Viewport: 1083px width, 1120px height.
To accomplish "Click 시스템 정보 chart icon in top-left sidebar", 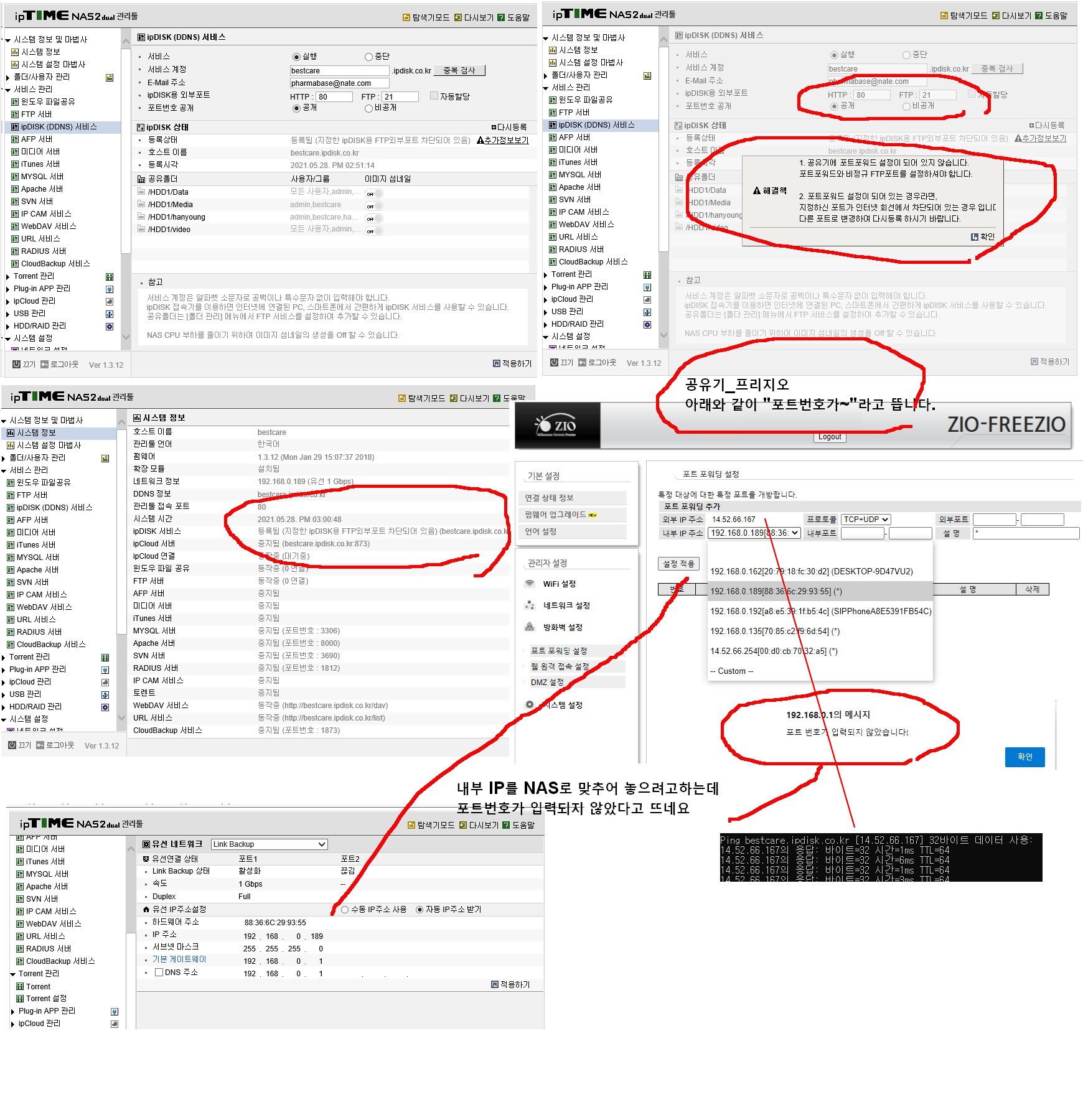I will [x=15, y=52].
